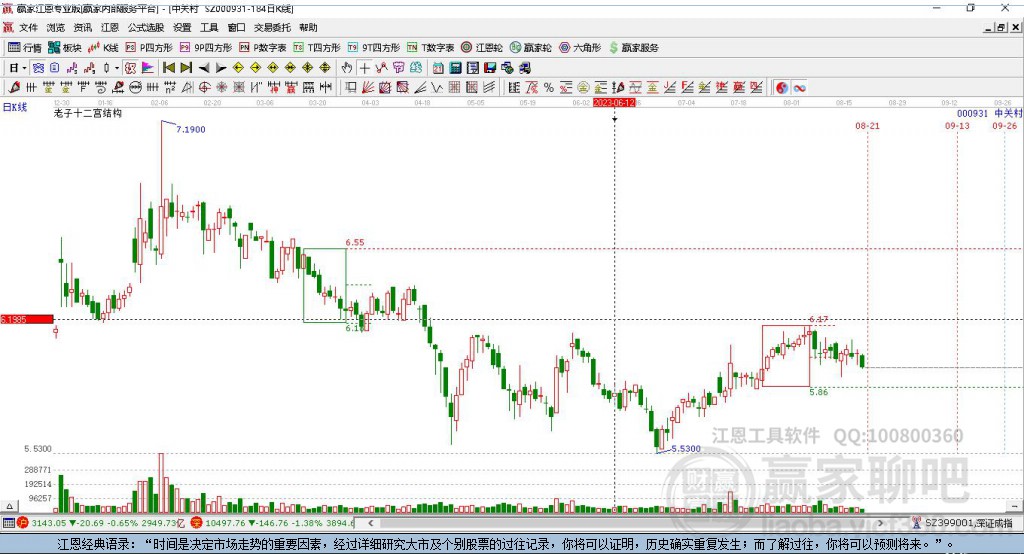Open the 江恩轮 Gann wheel

point(482,48)
